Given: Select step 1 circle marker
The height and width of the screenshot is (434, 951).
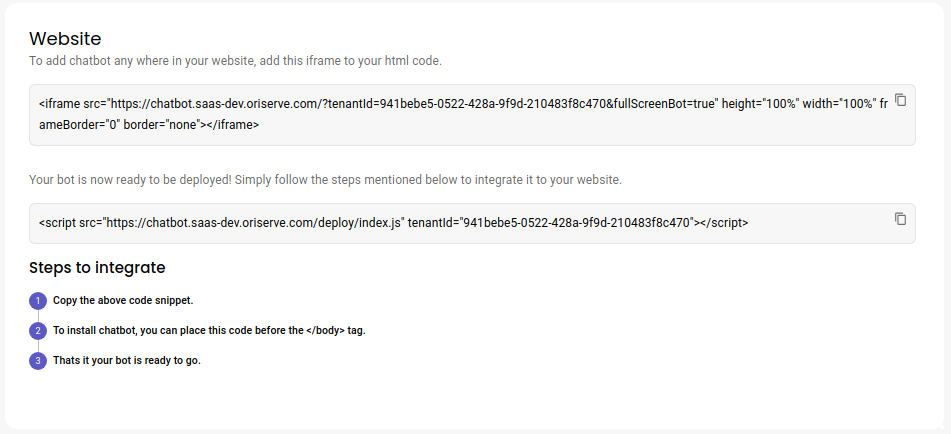Looking at the screenshot, I should click(x=38, y=301).
